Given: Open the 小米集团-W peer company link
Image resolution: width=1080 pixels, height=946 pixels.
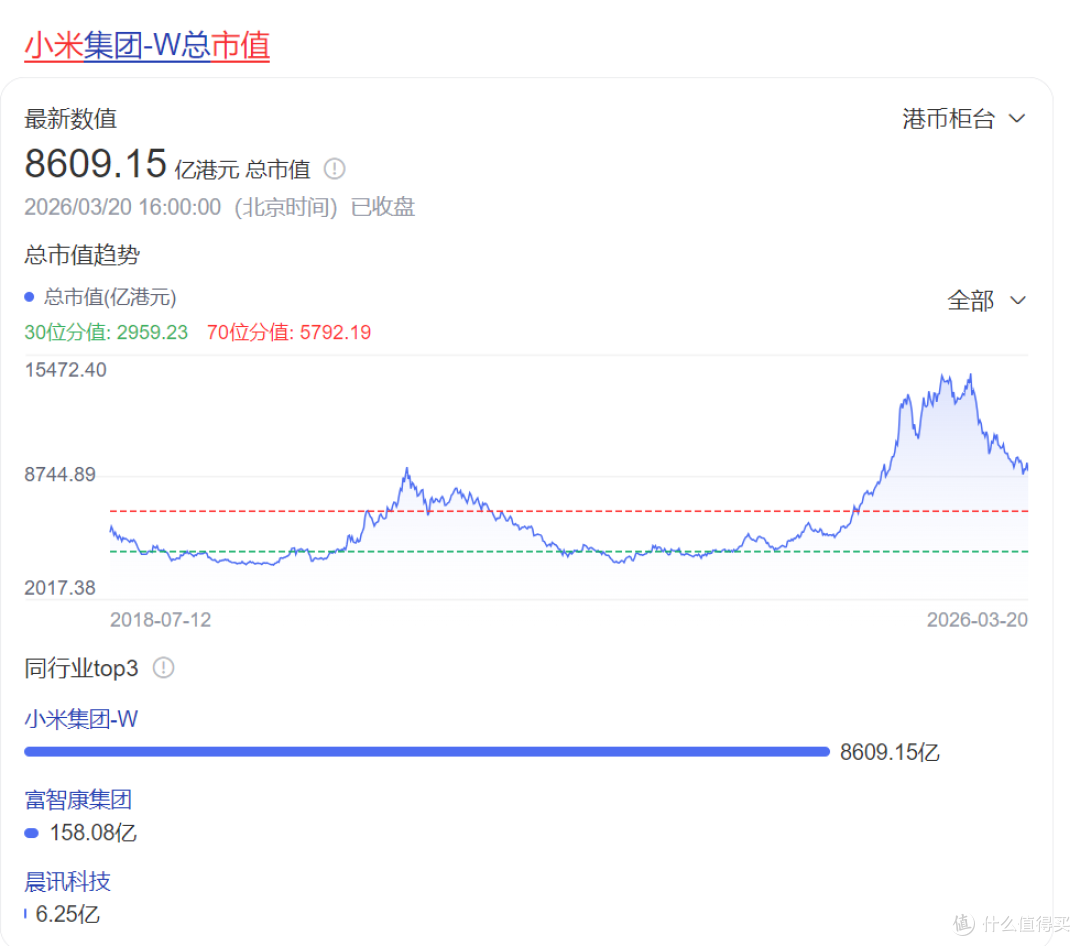Looking at the screenshot, I should point(81,719).
